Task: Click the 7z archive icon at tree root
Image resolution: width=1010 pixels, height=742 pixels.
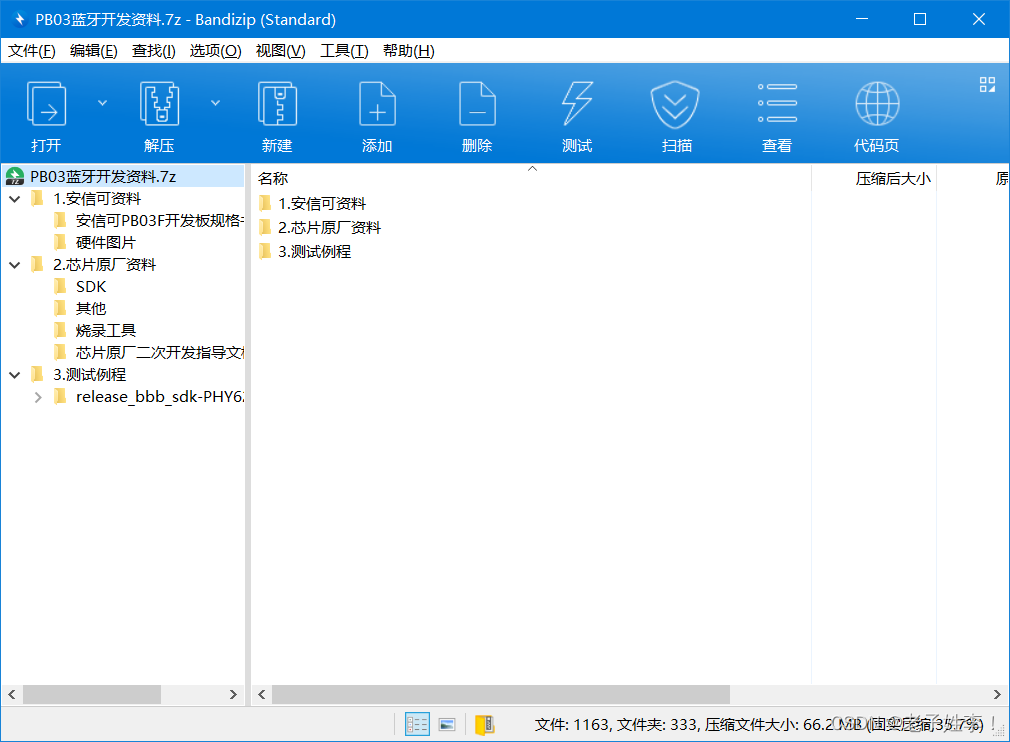Action: [15, 176]
